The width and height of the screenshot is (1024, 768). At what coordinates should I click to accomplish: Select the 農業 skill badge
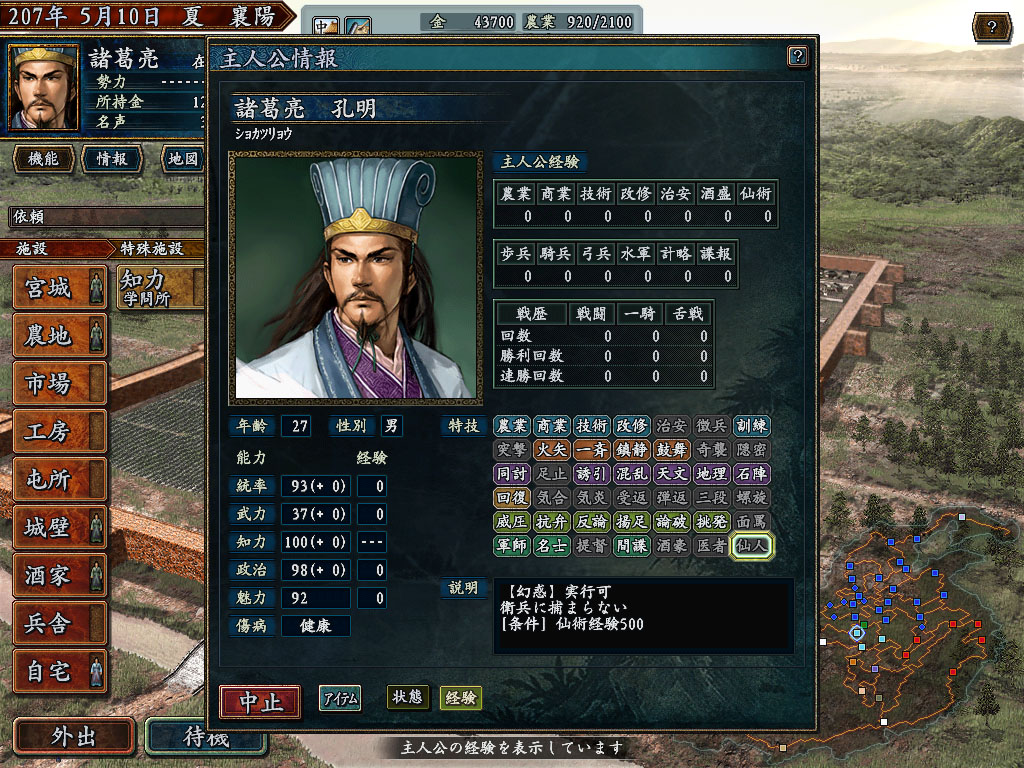click(511, 426)
